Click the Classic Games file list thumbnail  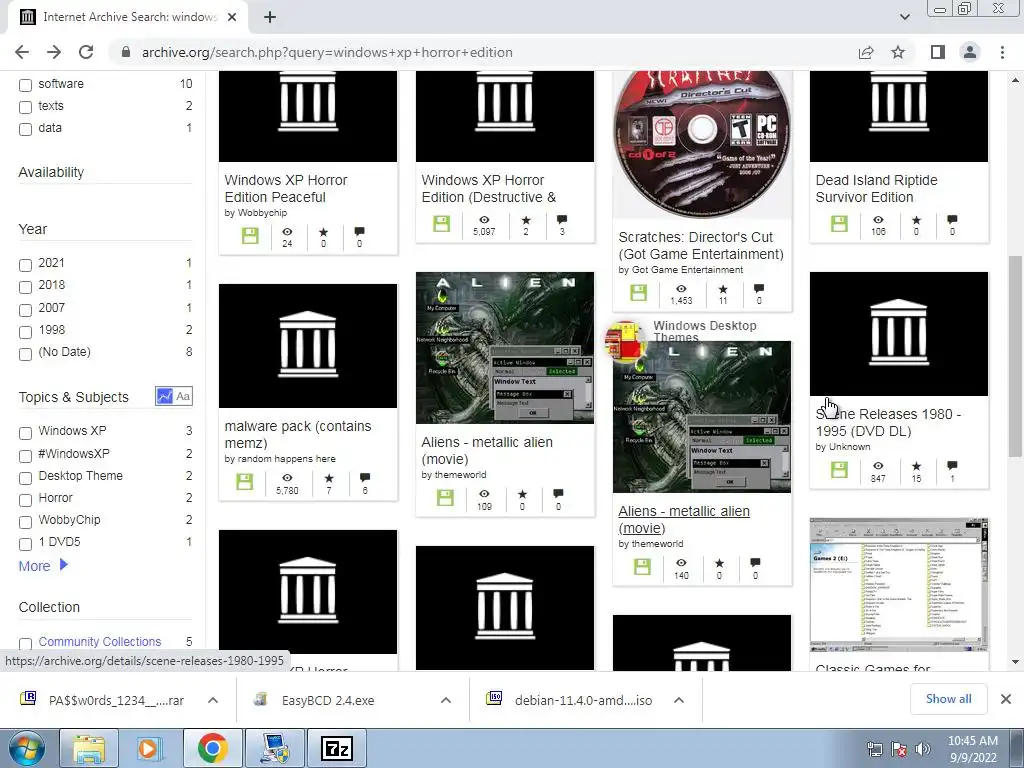click(899, 586)
